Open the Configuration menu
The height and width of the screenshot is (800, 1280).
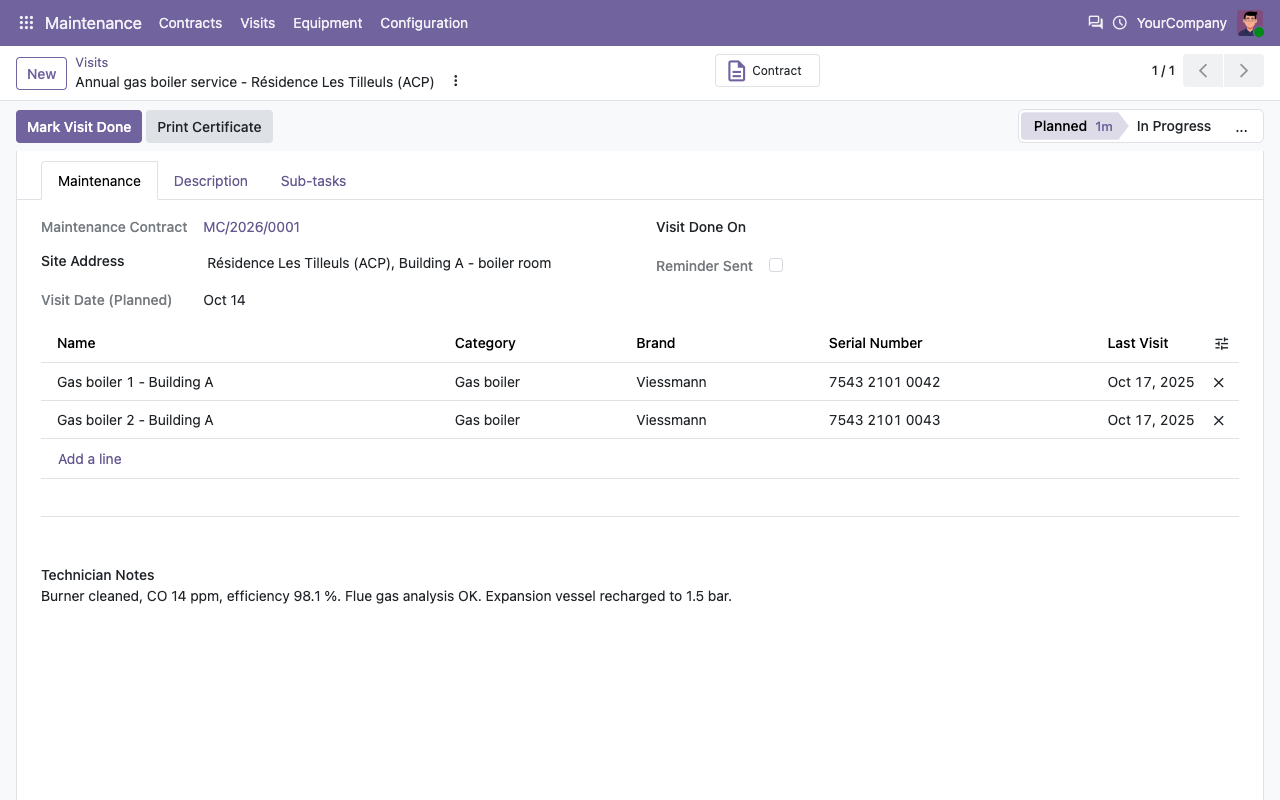coord(424,23)
